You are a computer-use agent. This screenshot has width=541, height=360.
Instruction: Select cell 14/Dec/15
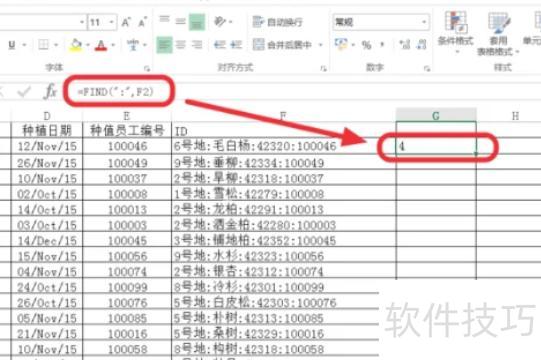tap(47, 240)
